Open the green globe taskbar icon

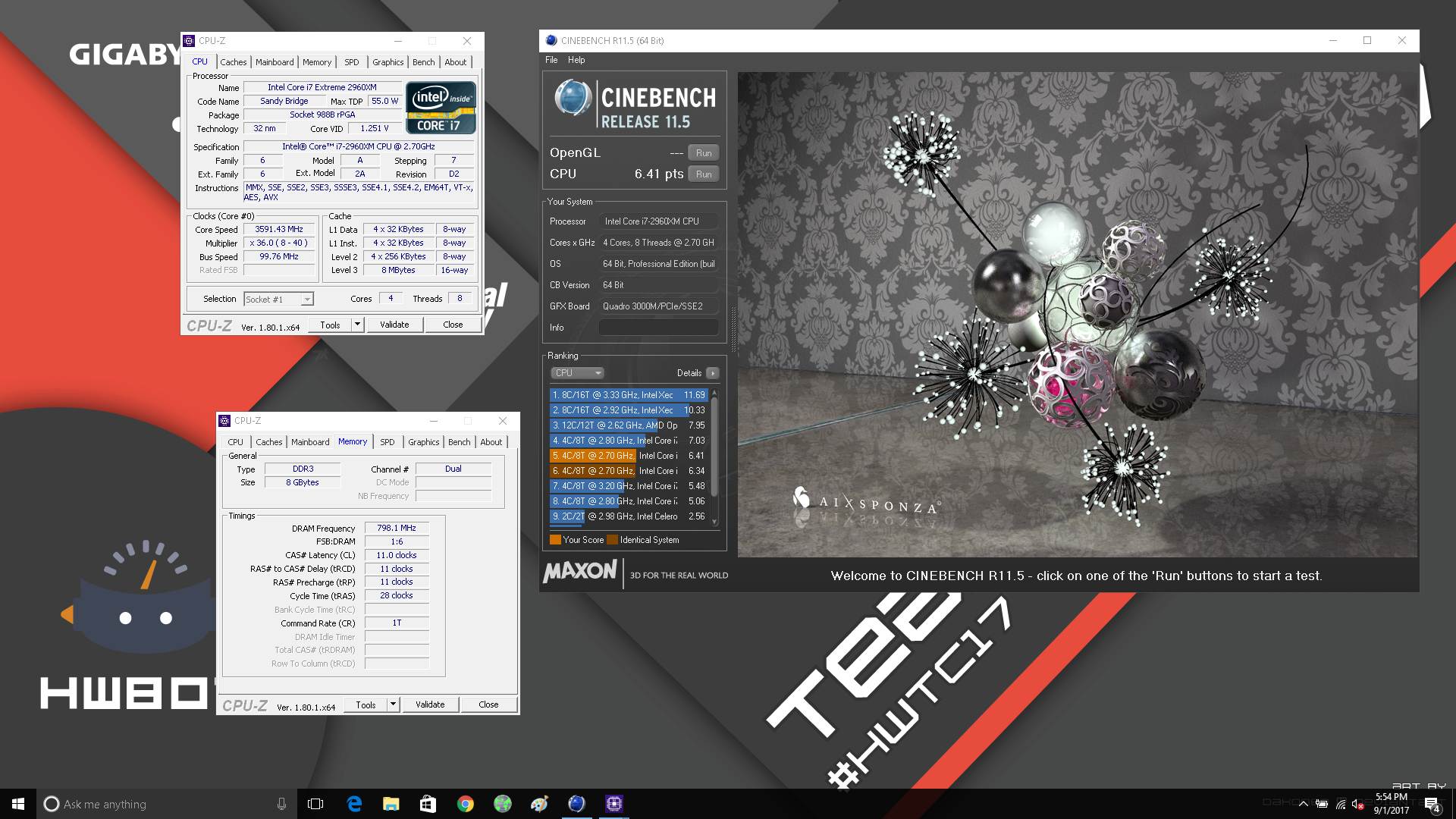(502, 804)
